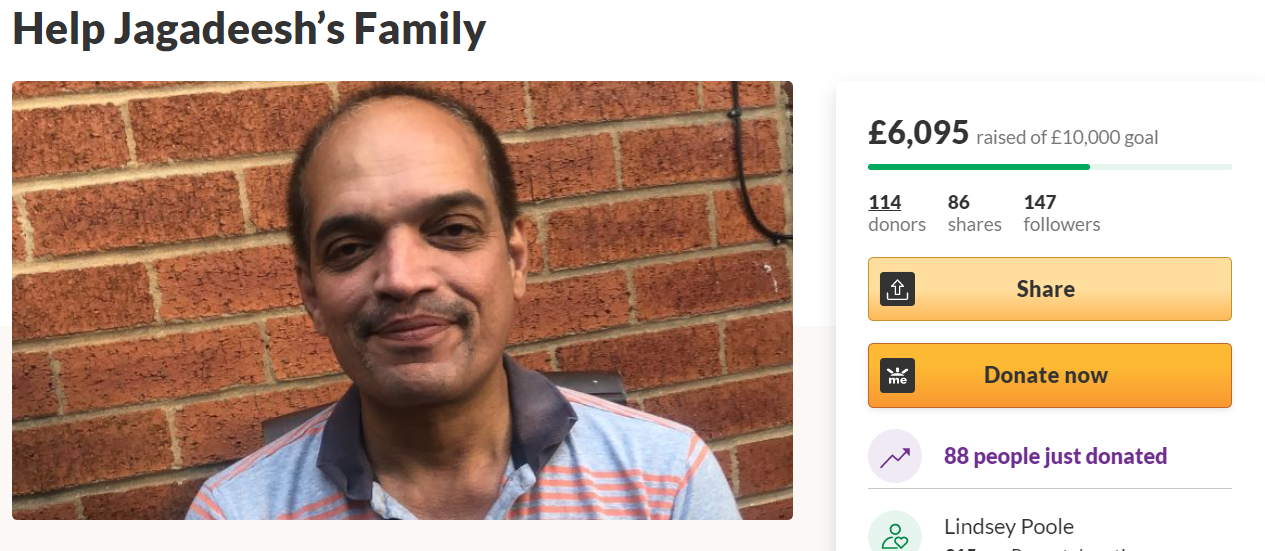Click the green fundraising progress bar
The width and height of the screenshot is (1265, 551).
click(x=1049, y=167)
